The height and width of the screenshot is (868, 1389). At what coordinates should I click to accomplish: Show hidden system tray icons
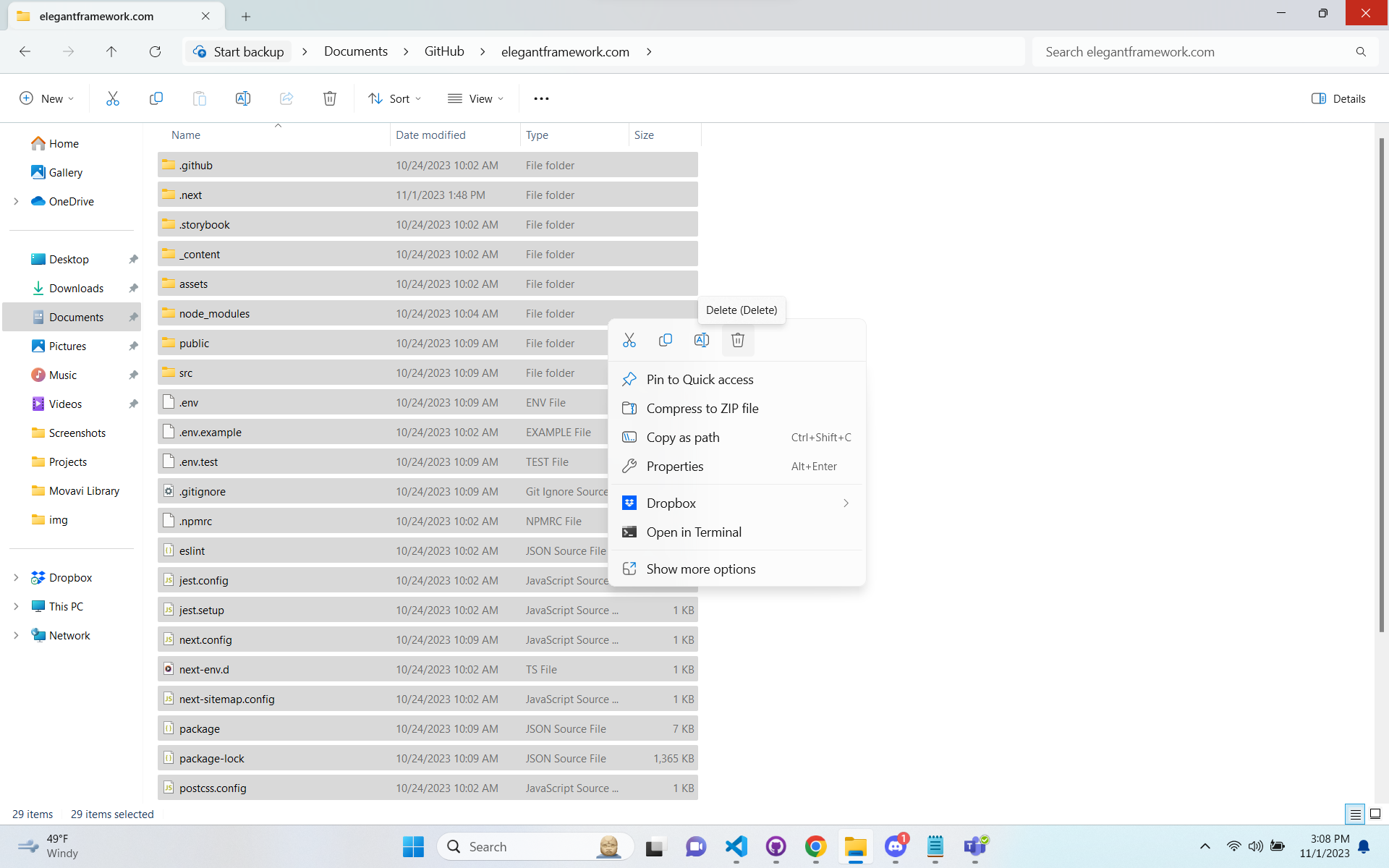point(1205,846)
